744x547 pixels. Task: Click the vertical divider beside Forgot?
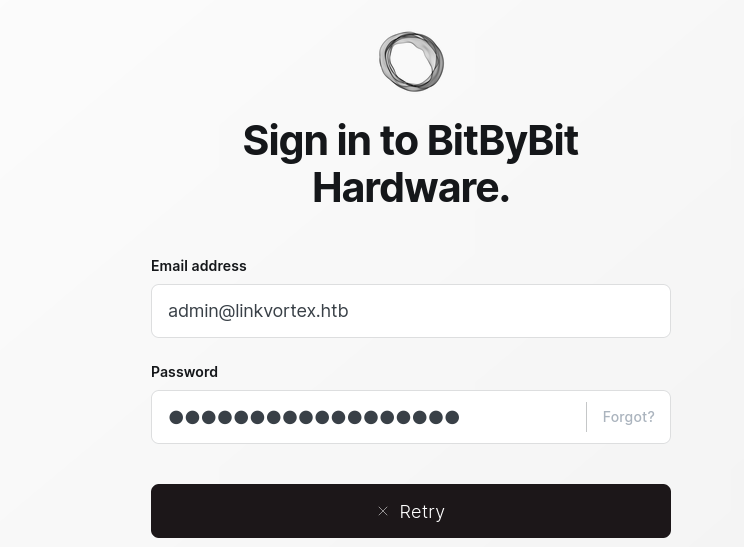click(x=586, y=417)
